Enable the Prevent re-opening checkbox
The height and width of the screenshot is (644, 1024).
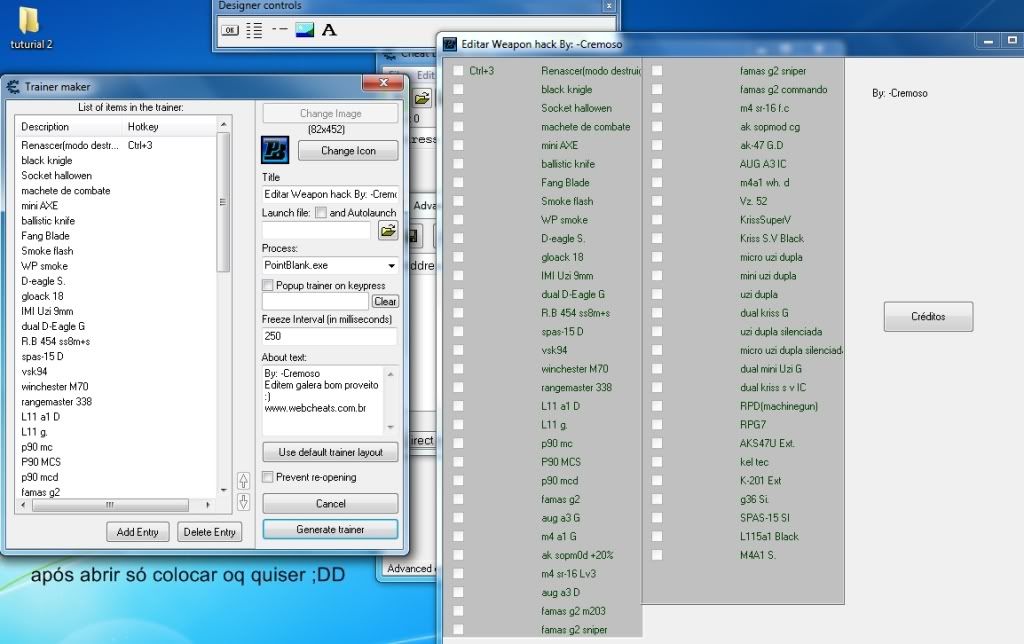click(268, 478)
